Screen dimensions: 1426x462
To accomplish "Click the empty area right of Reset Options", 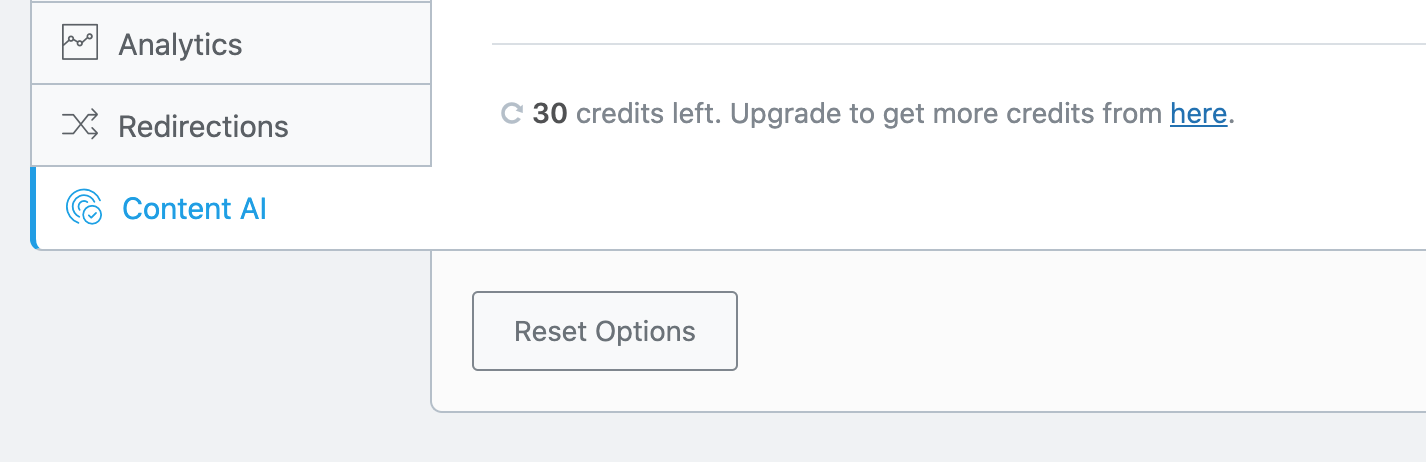I will pyautogui.click(x=1050, y=330).
